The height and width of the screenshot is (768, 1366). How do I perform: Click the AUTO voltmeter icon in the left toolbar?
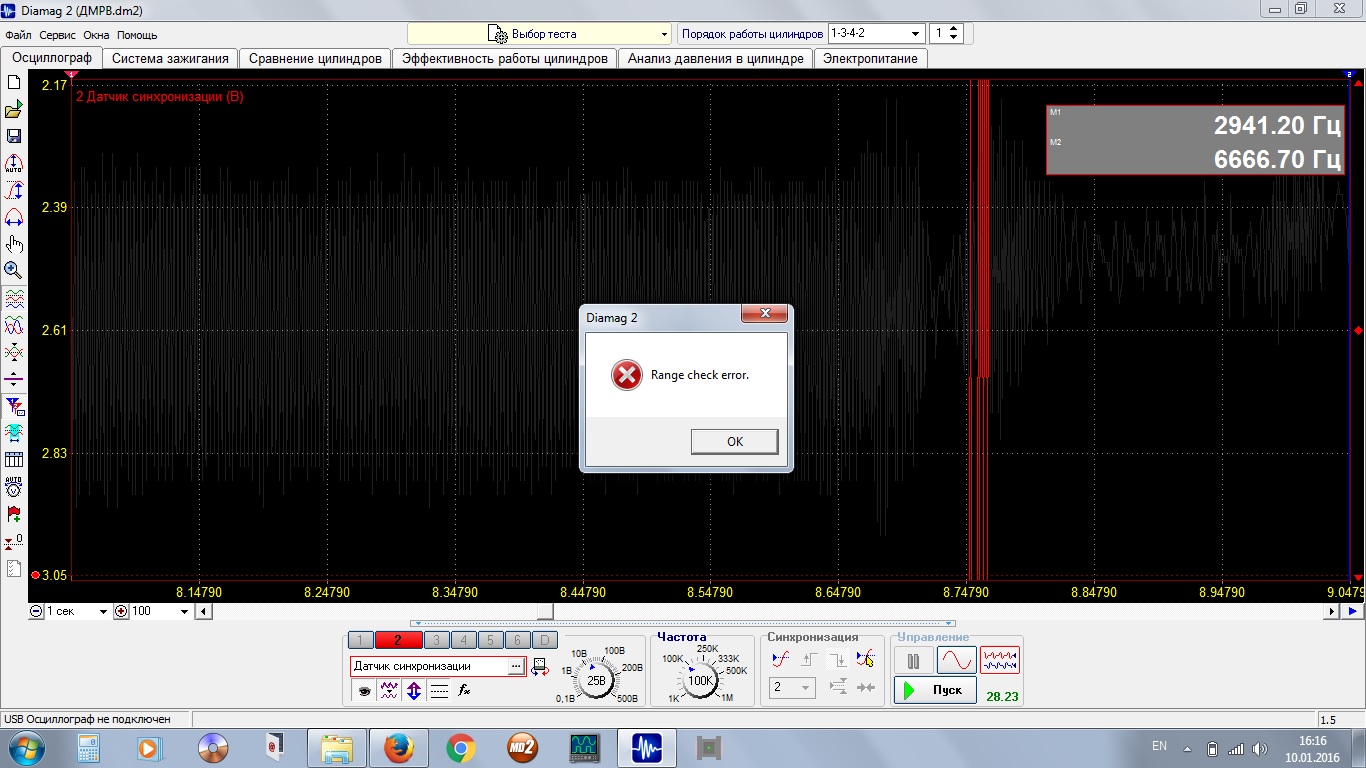click(x=14, y=487)
